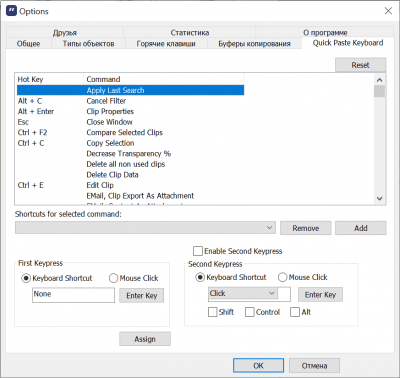This screenshot has height=378, width=400.
Task: Click the Reset button
Action: point(360,65)
